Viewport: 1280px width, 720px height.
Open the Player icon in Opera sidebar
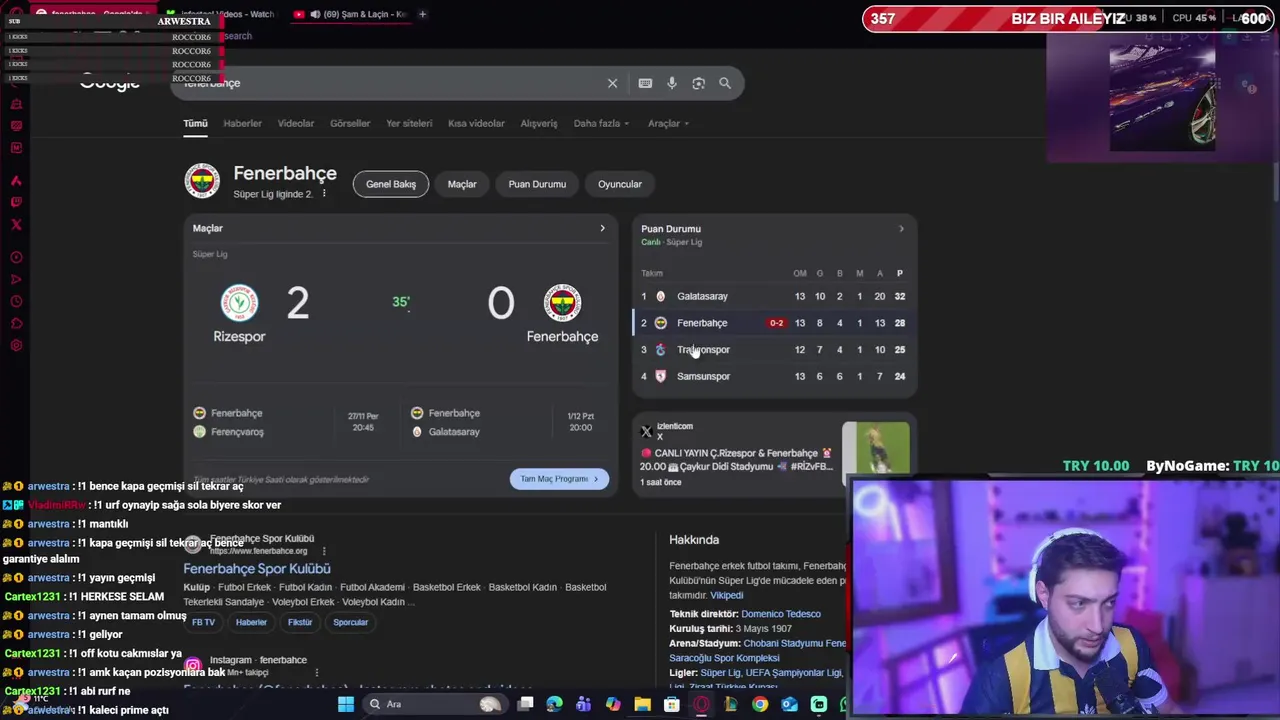point(16,257)
